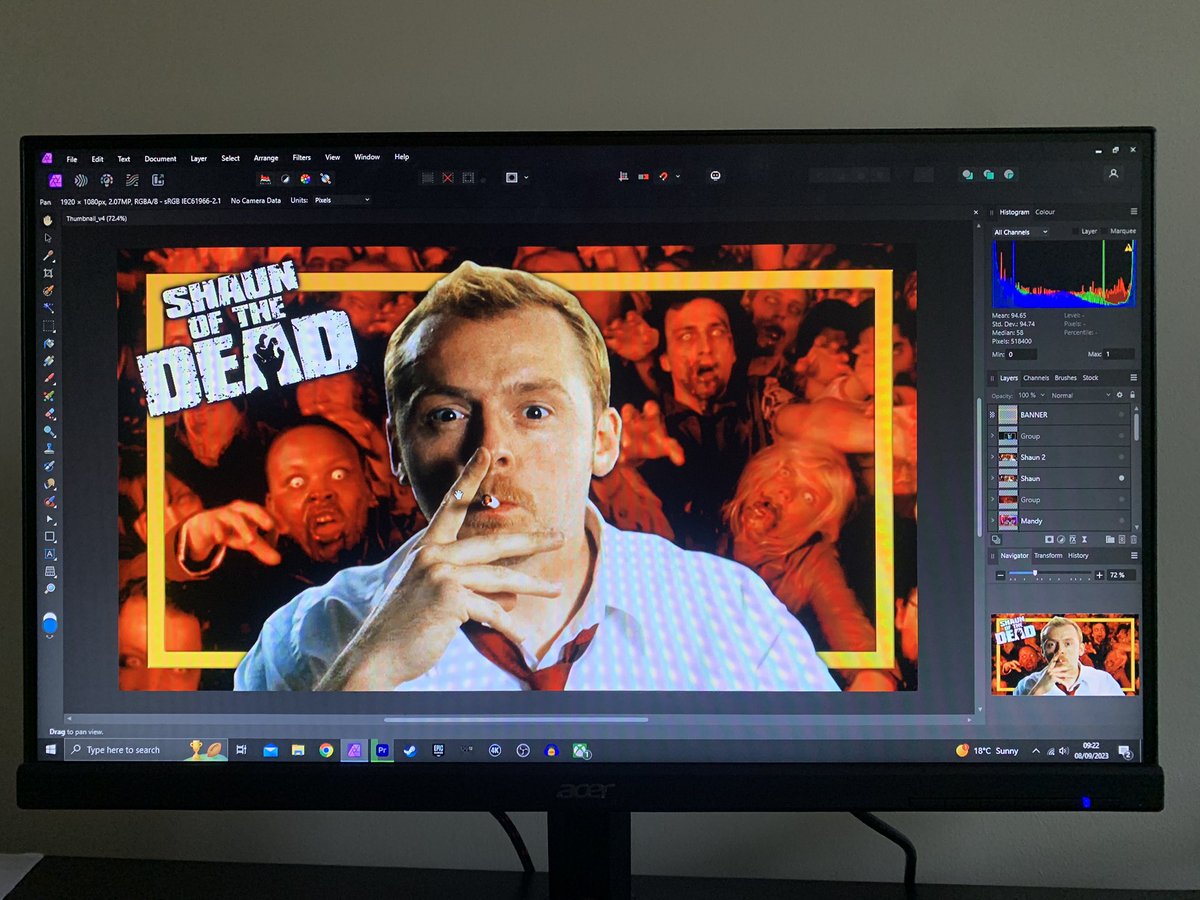Toggle the histogram Marquee checkbox

1105,232
